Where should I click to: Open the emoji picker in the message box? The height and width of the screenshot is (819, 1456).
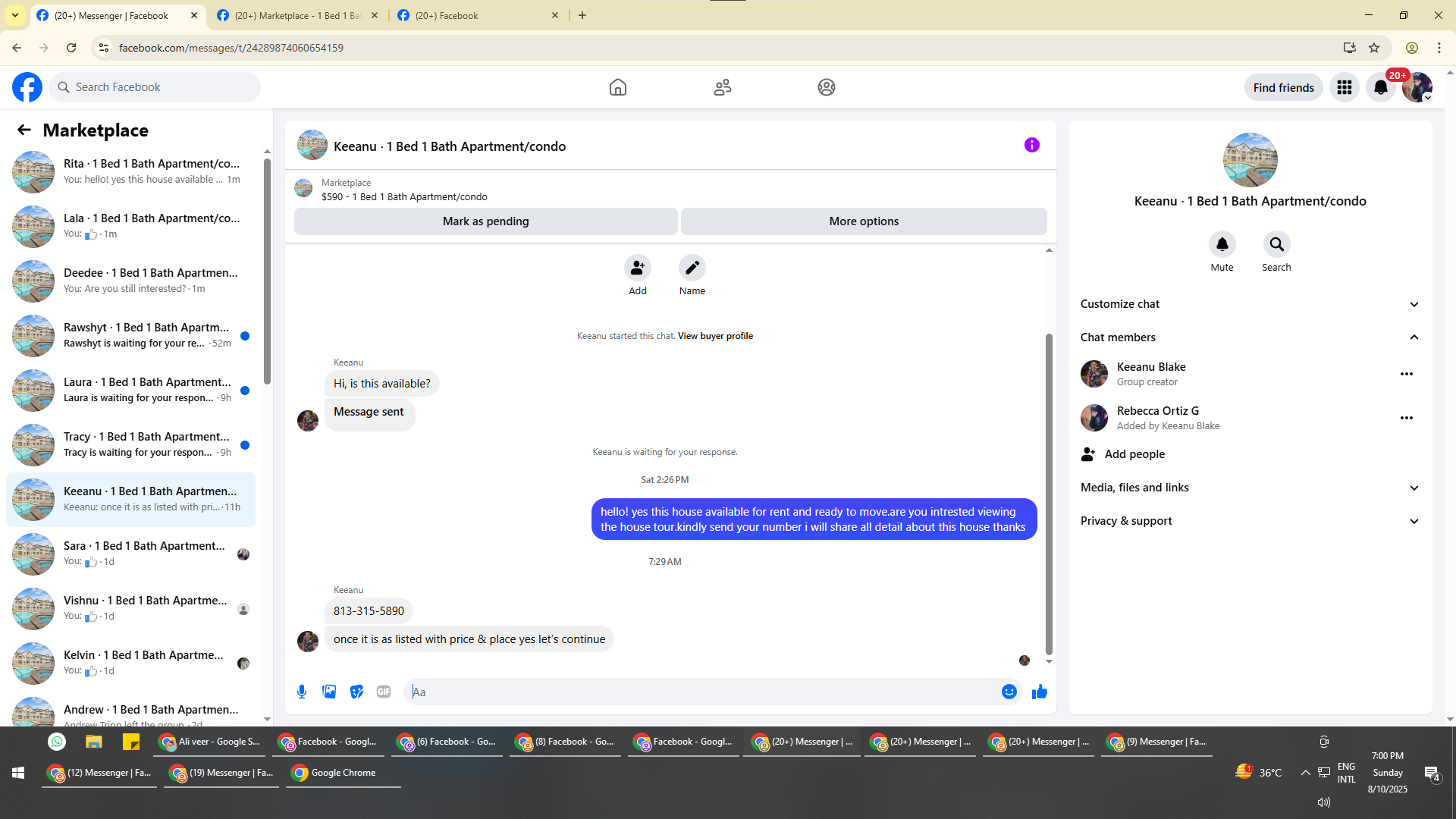[x=1009, y=692]
